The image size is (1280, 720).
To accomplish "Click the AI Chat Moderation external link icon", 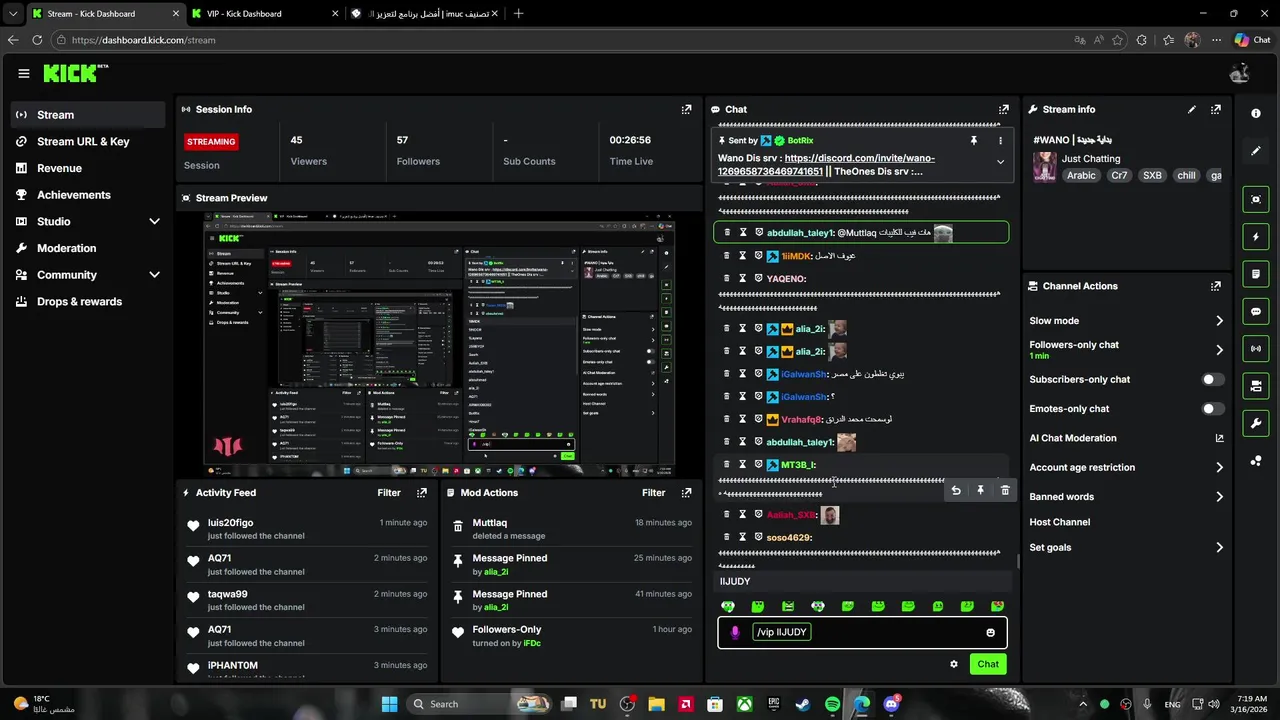I will point(1219,438).
